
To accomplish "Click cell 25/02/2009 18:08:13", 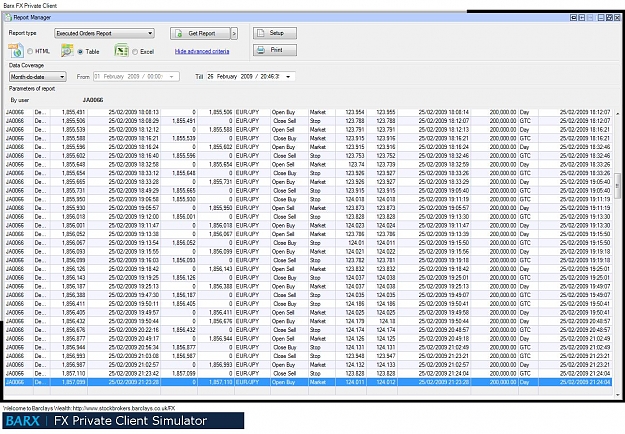I will click(134, 112).
